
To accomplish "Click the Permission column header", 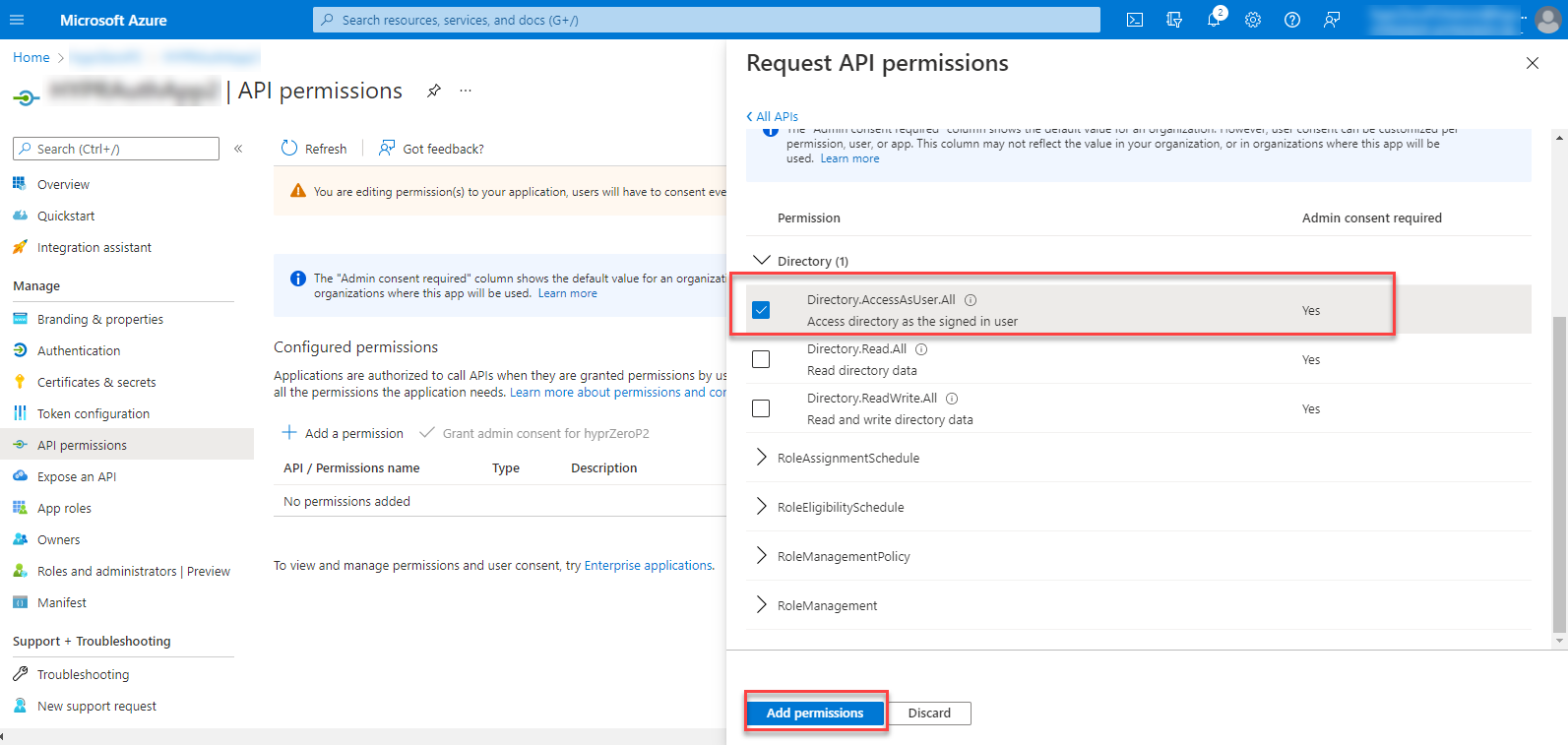I will coord(809,217).
